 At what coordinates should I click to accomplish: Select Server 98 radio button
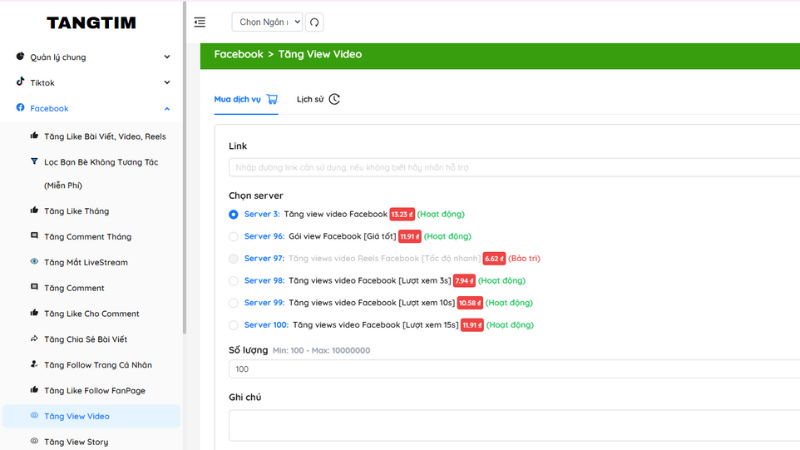click(234, 281)
